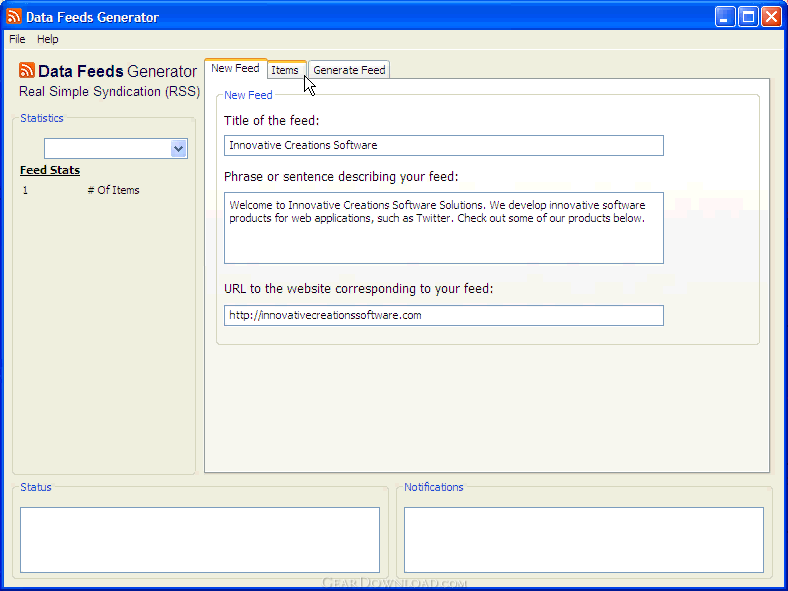Image resolution: width=788 pixels, height=591 pixels.
Task: Maximize the Data Feeds Generator window
Action: click(x=748, y=17)
